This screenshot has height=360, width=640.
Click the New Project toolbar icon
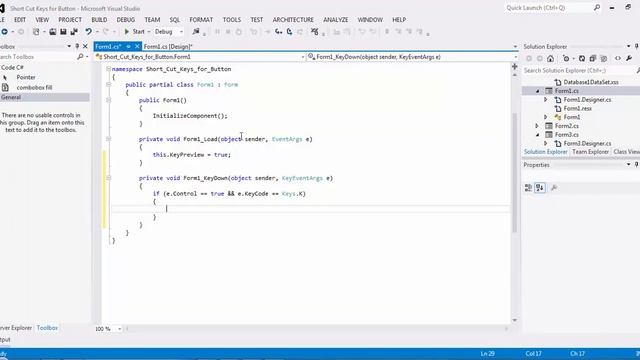click(x=36, y=32)
